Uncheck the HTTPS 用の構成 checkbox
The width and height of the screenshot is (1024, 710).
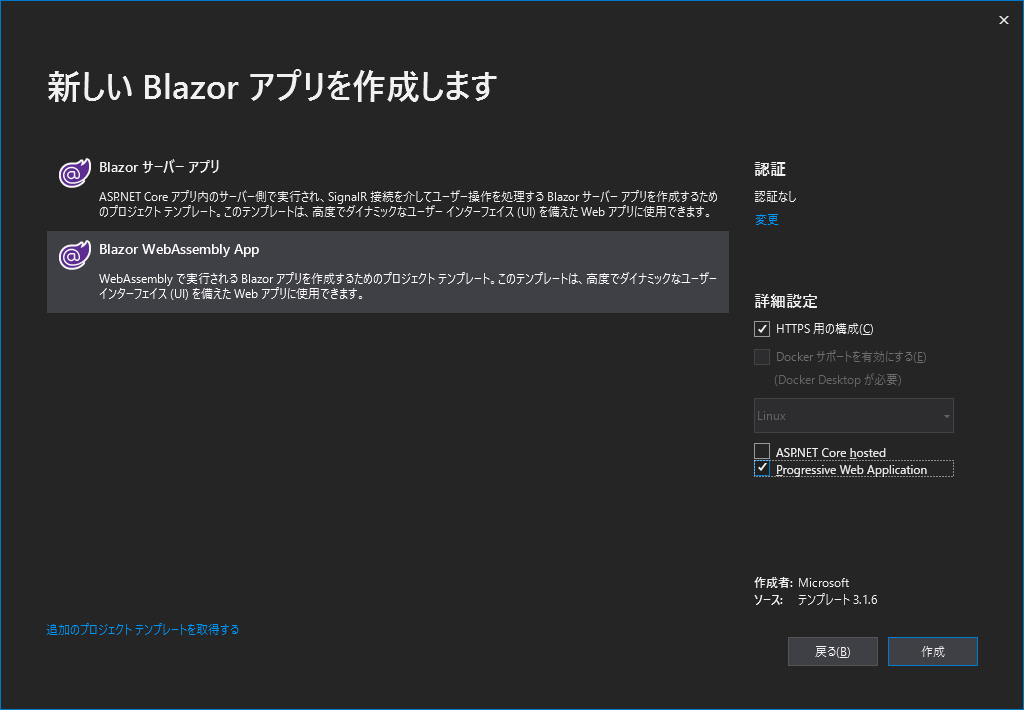click(x=761, y=329)
